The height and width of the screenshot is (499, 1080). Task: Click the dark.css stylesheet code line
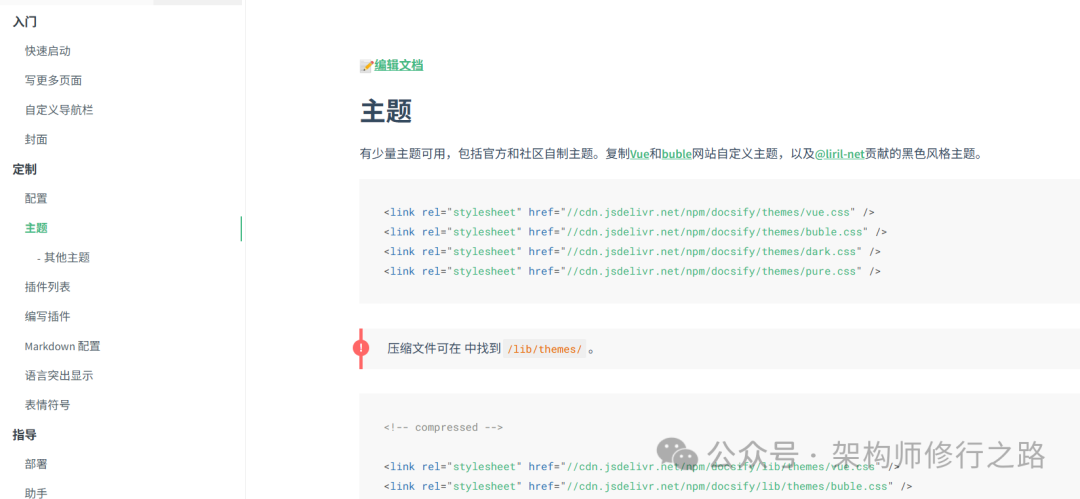click(x=632, y=252)
